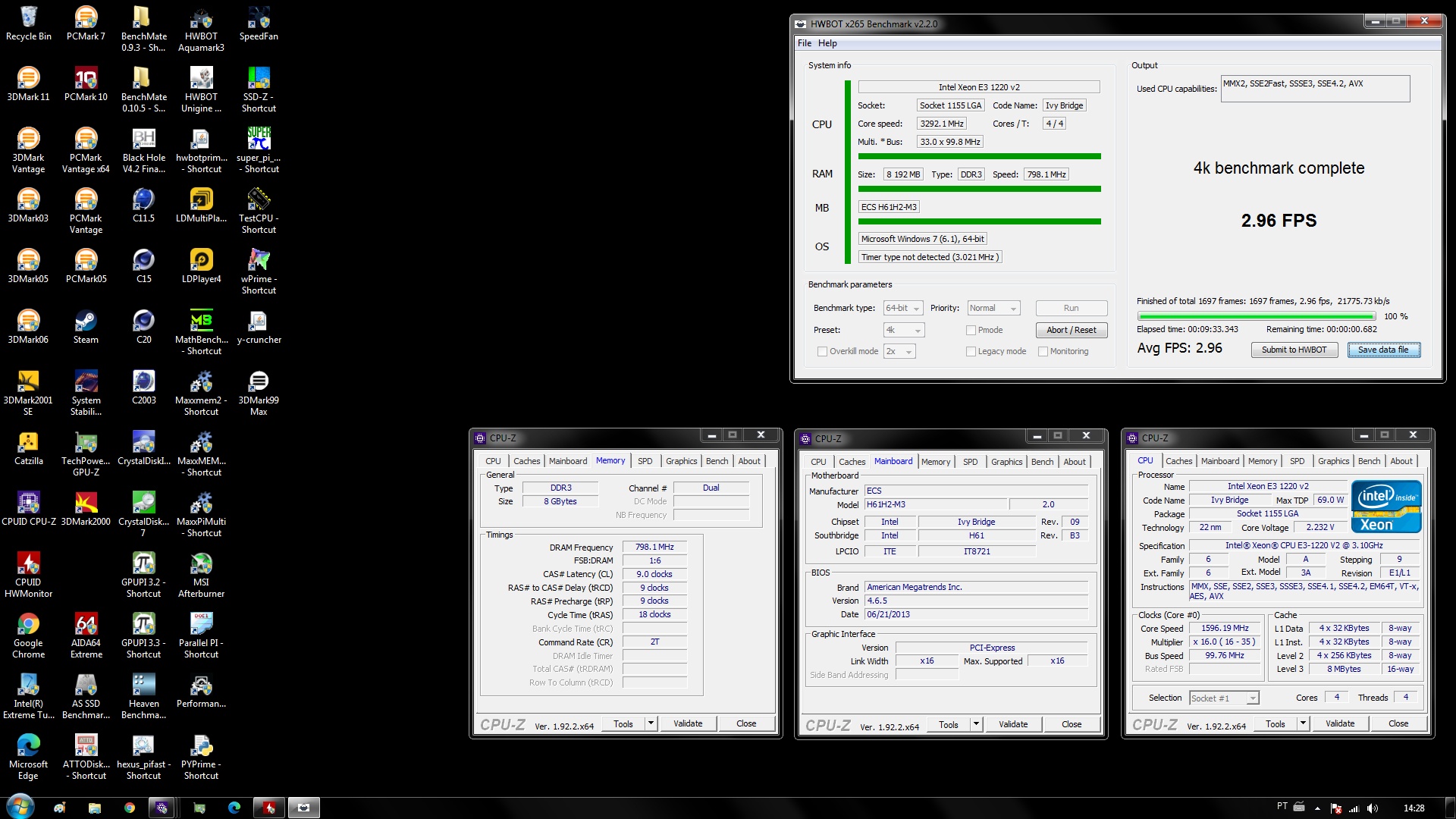This screenshot has height=819, width=1456.
Task: Open AIDA64 Extreme desktop icon
Action: pyautogui.click(x=86, y=635)
